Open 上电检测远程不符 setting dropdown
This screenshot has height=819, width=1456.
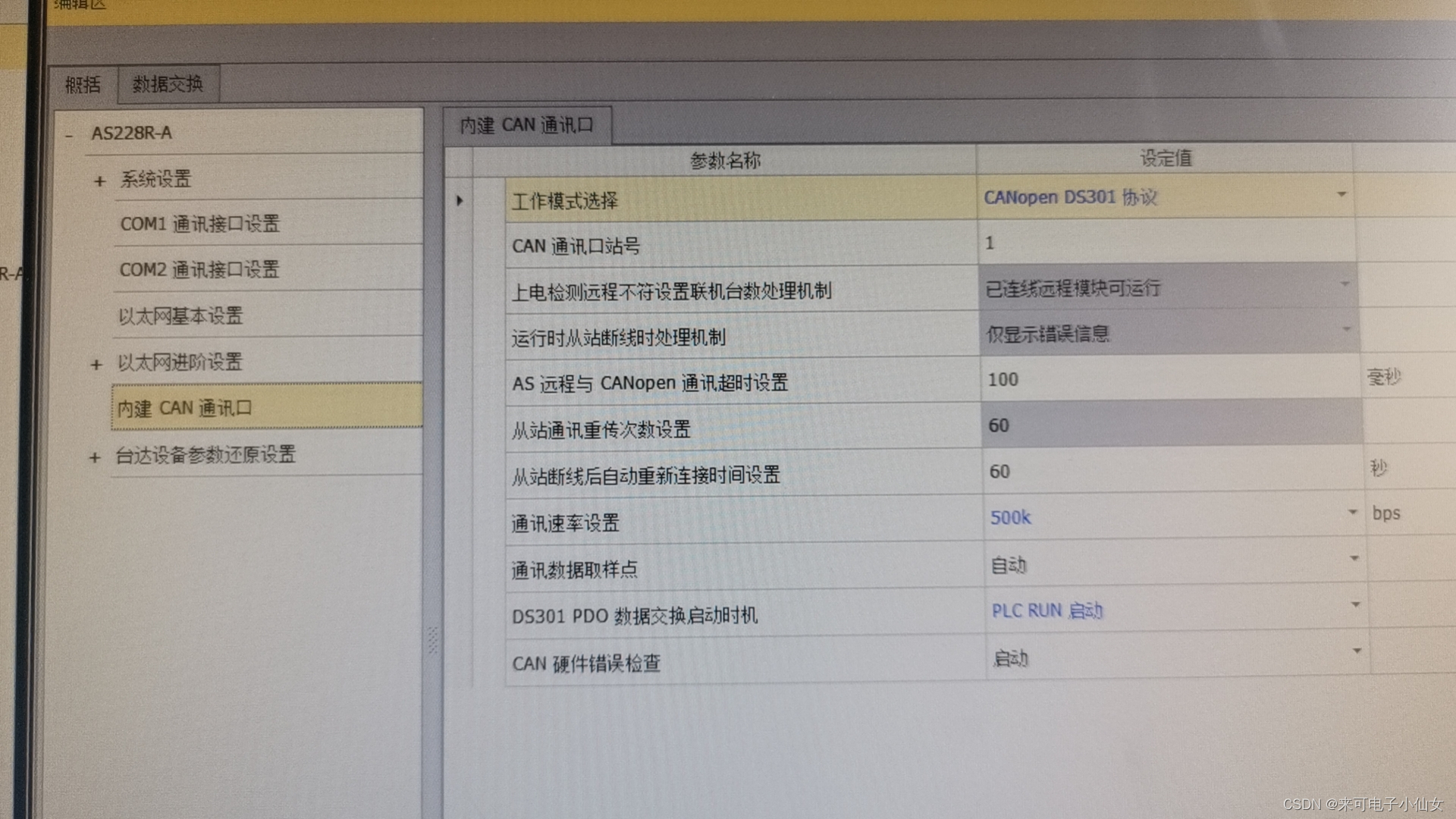(x=1344, y=284)
